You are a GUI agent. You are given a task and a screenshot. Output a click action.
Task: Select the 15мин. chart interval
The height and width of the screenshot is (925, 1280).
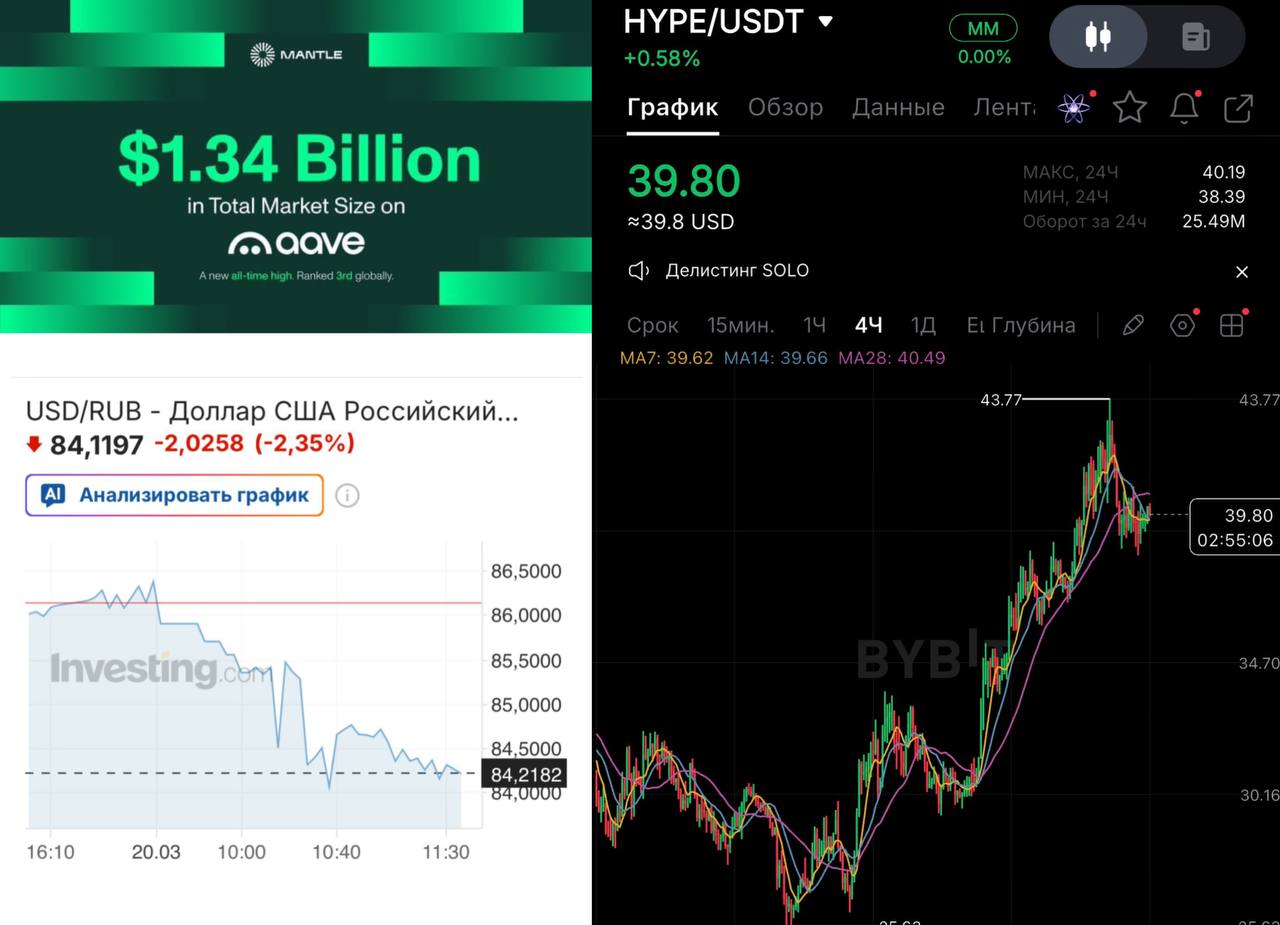point(740,325)
